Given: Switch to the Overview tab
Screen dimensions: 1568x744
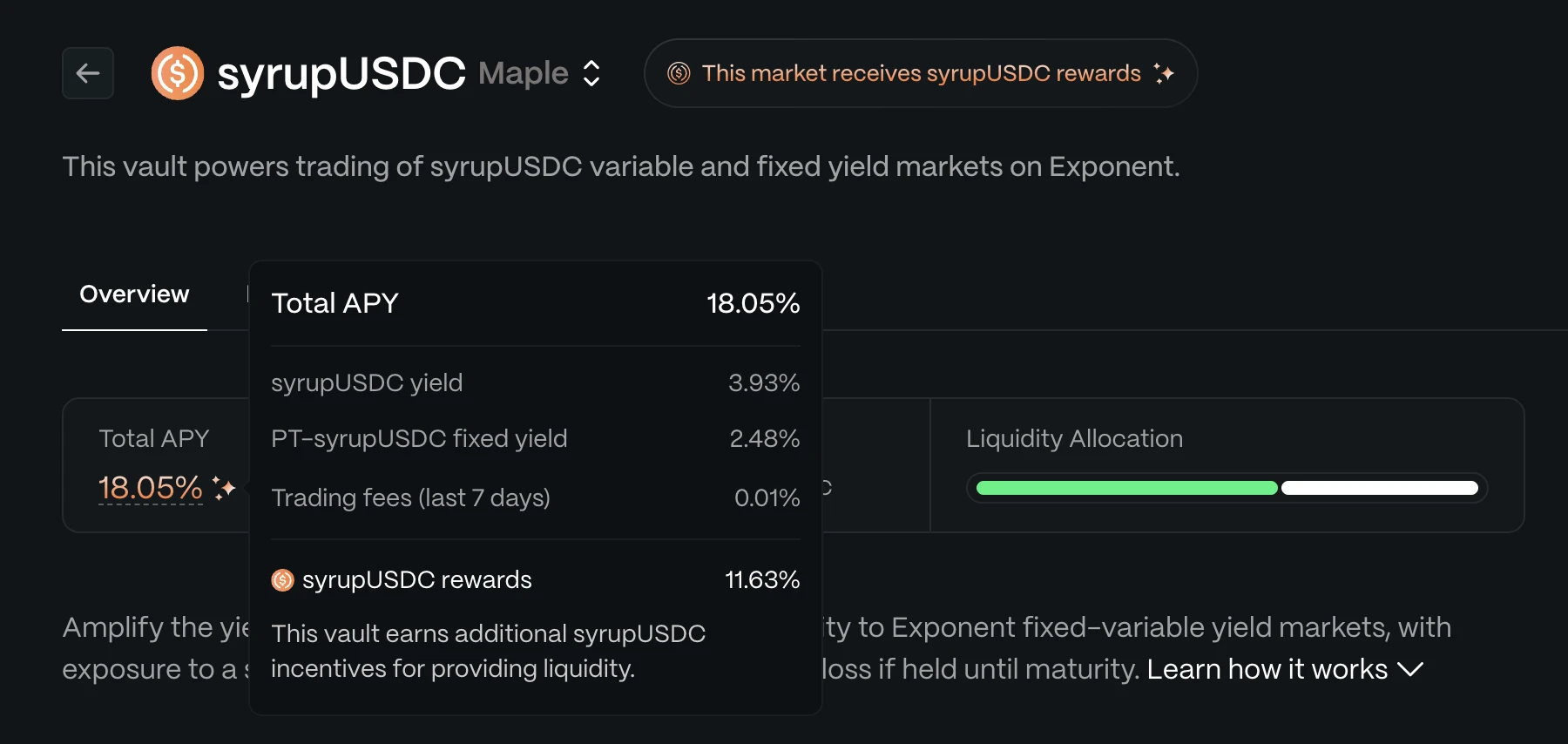Looking at the screenshot, I should click(134, 294).
